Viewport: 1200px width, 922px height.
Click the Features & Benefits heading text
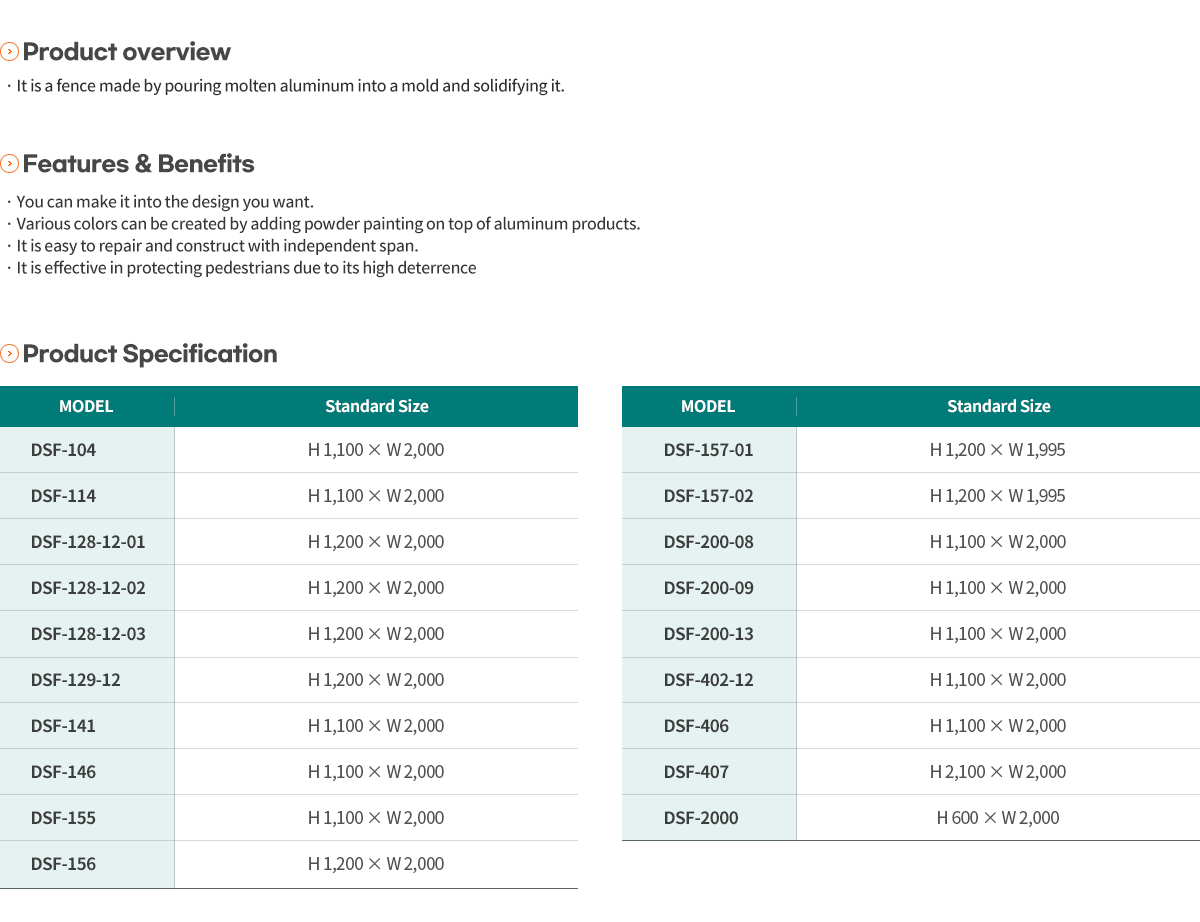[138, 164]
